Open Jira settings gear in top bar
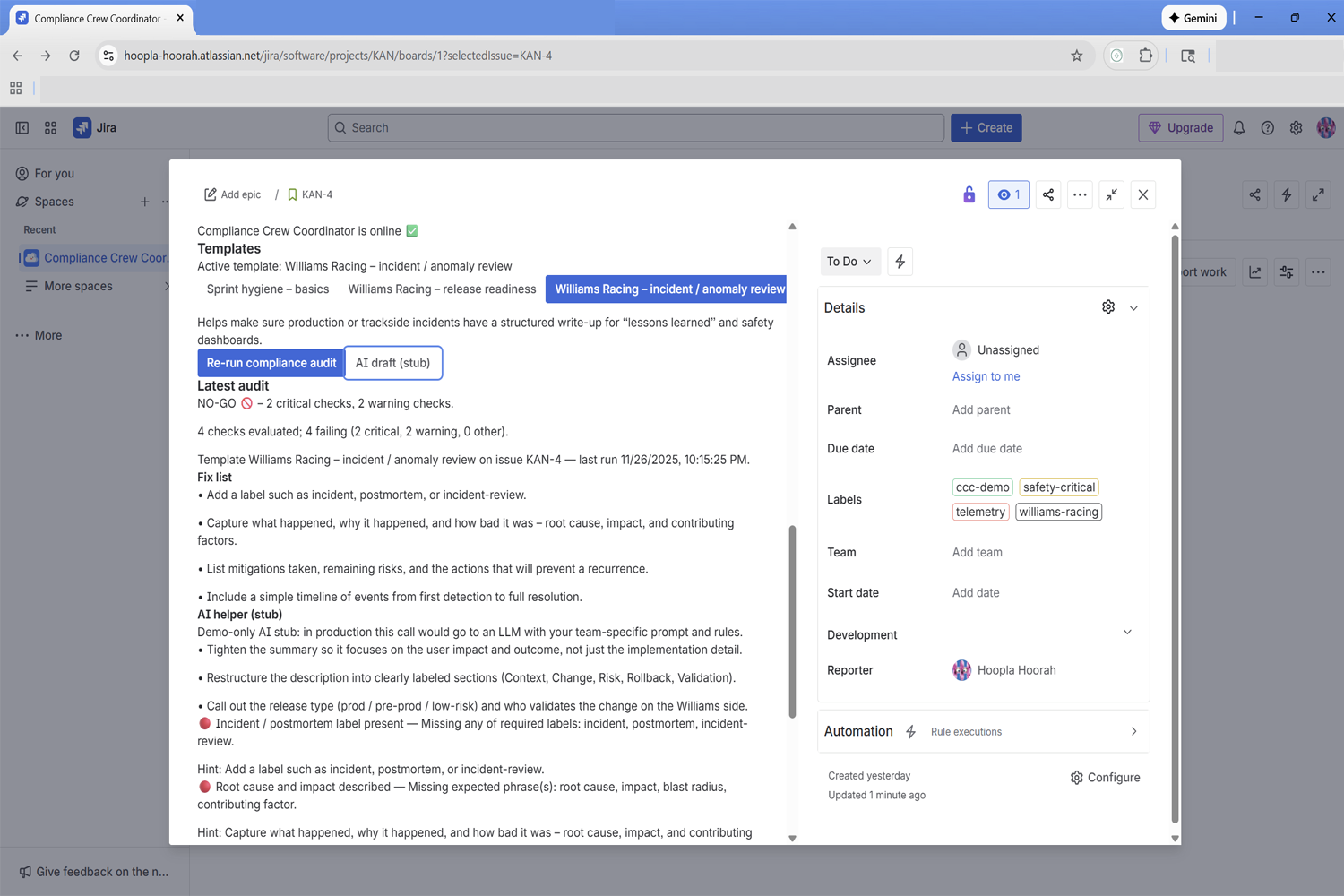Image resolution: width=1344 pixels, height=896 pixels. point(1297,128)
